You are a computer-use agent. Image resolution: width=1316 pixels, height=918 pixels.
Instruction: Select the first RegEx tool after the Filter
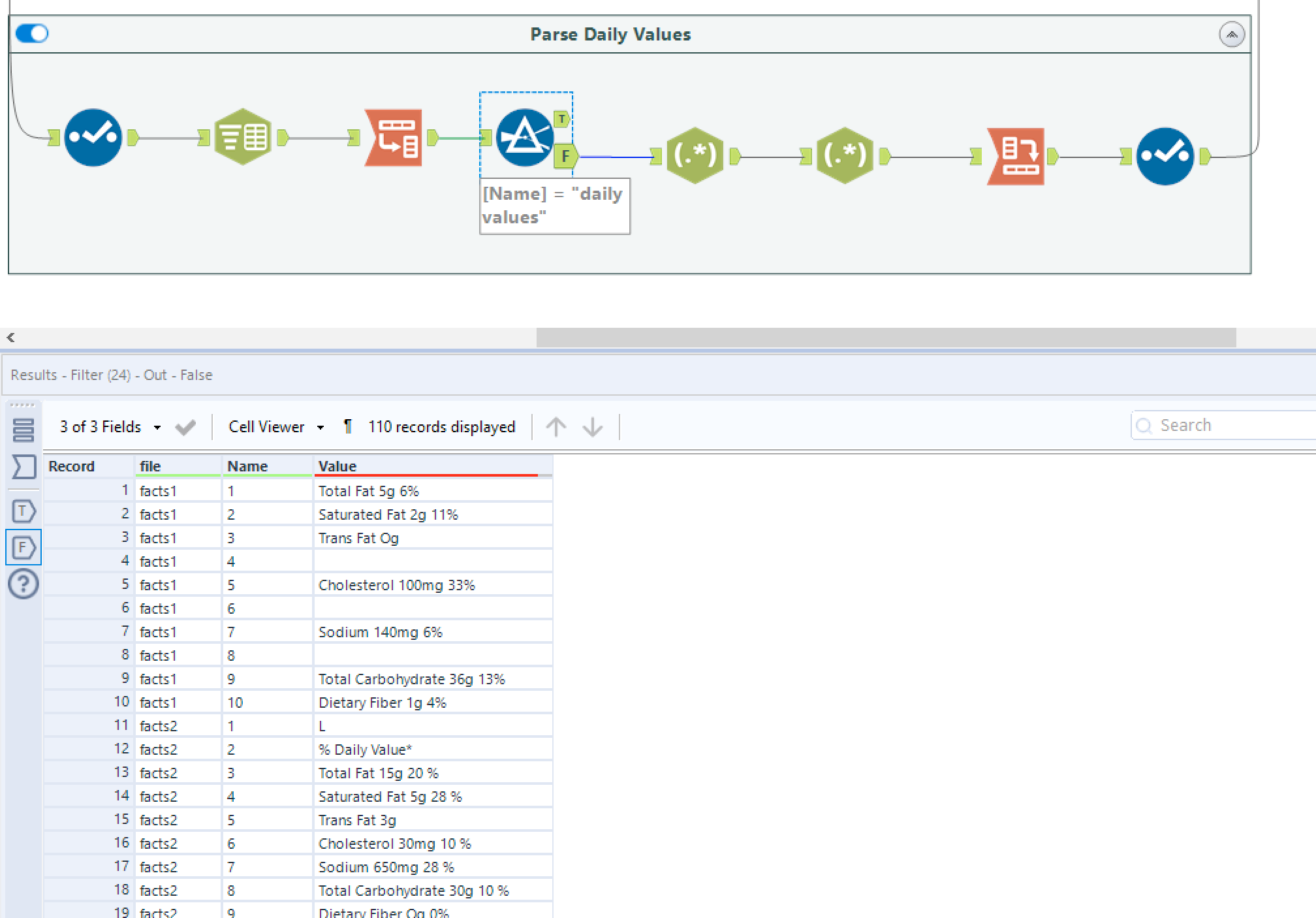click(695, 155)
